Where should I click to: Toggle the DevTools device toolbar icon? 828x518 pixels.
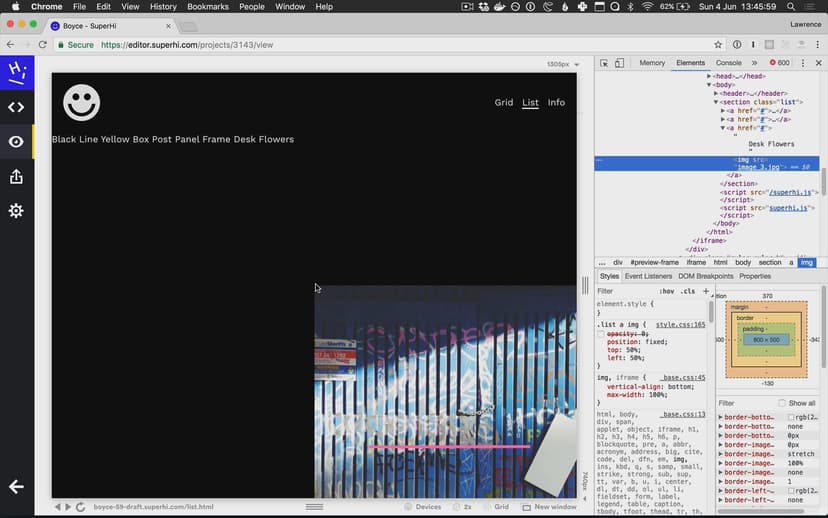point(619,63)
